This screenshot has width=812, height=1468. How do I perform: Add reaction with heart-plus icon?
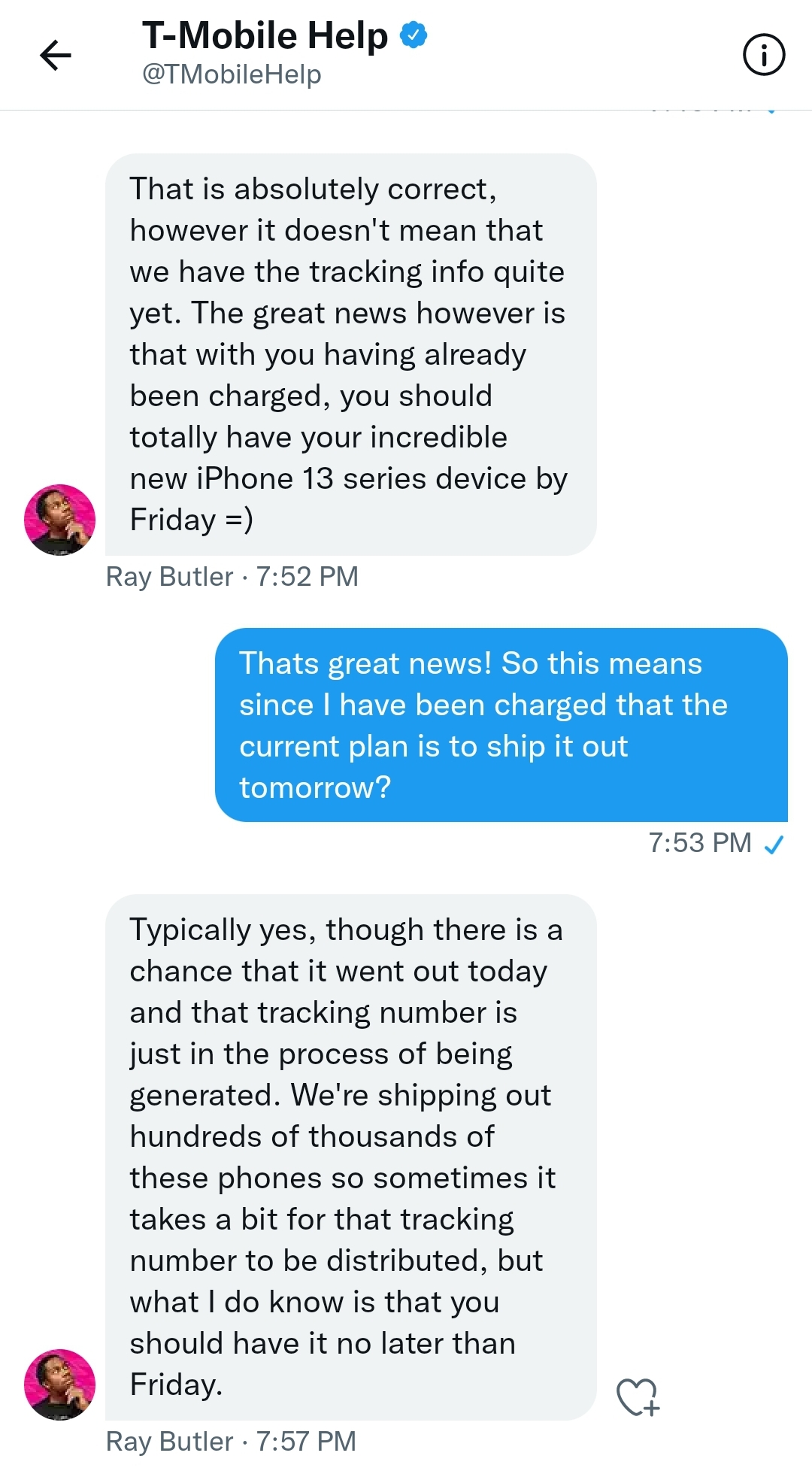pos(638,1397)
